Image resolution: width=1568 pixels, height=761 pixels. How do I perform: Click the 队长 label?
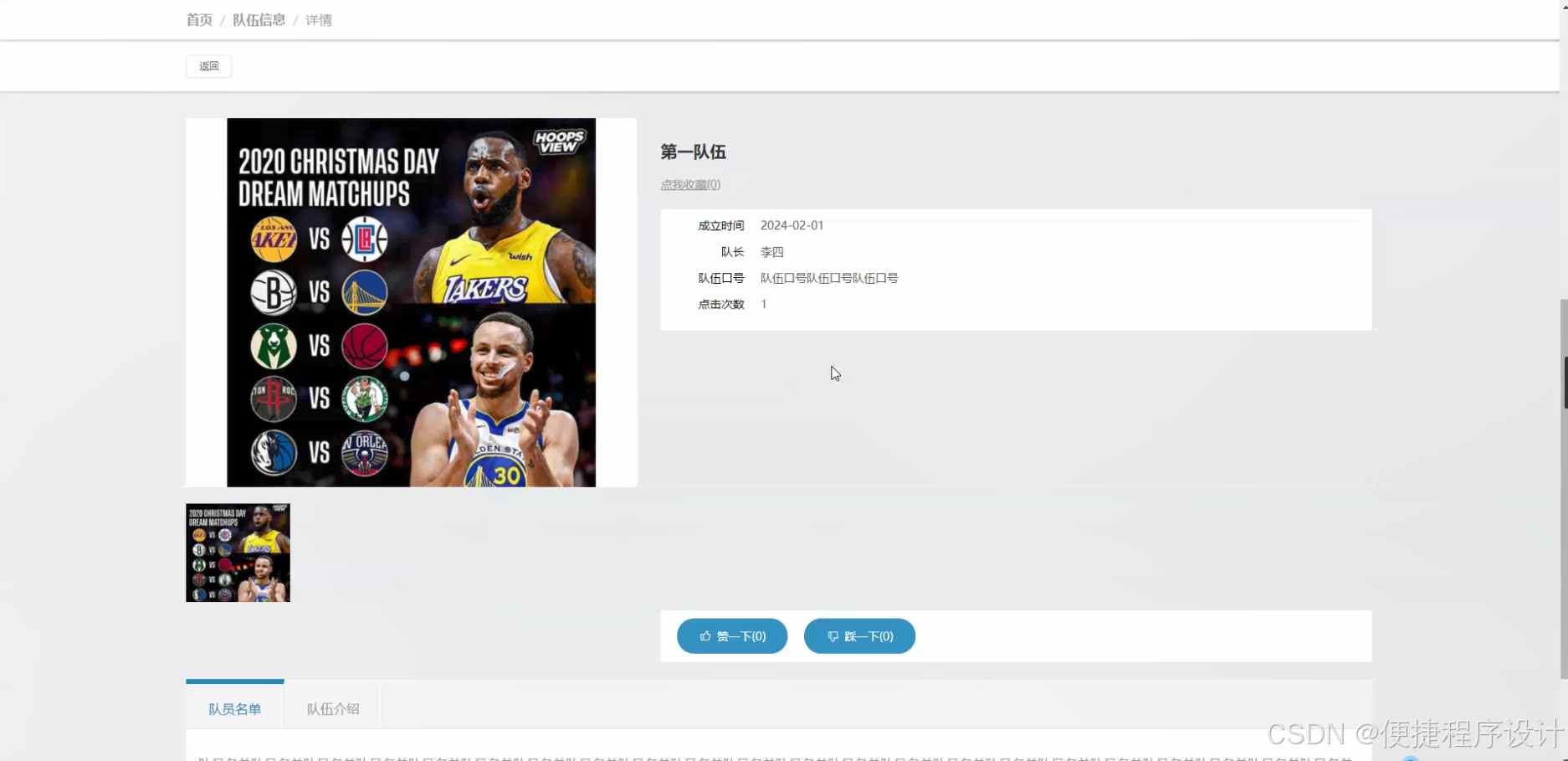(732, 252)
